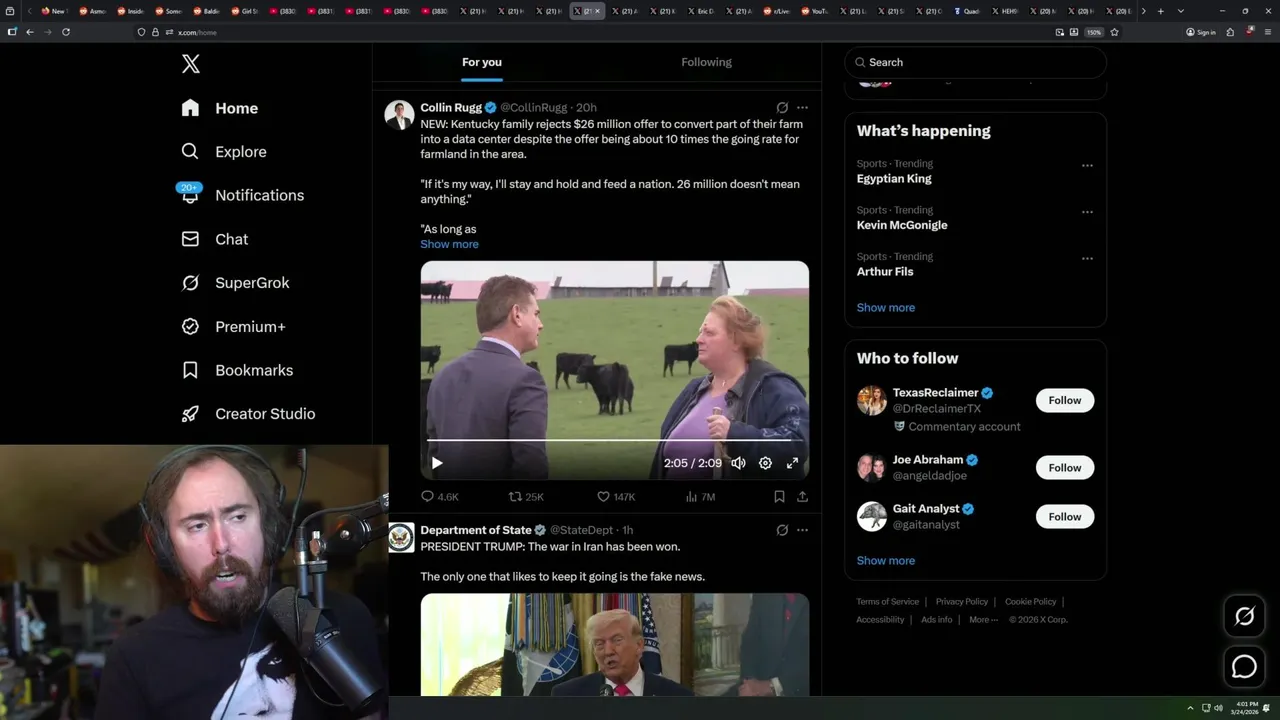Click the x.com/home address bar
This screenshot has width=1280, height=720.
(590, 32)
